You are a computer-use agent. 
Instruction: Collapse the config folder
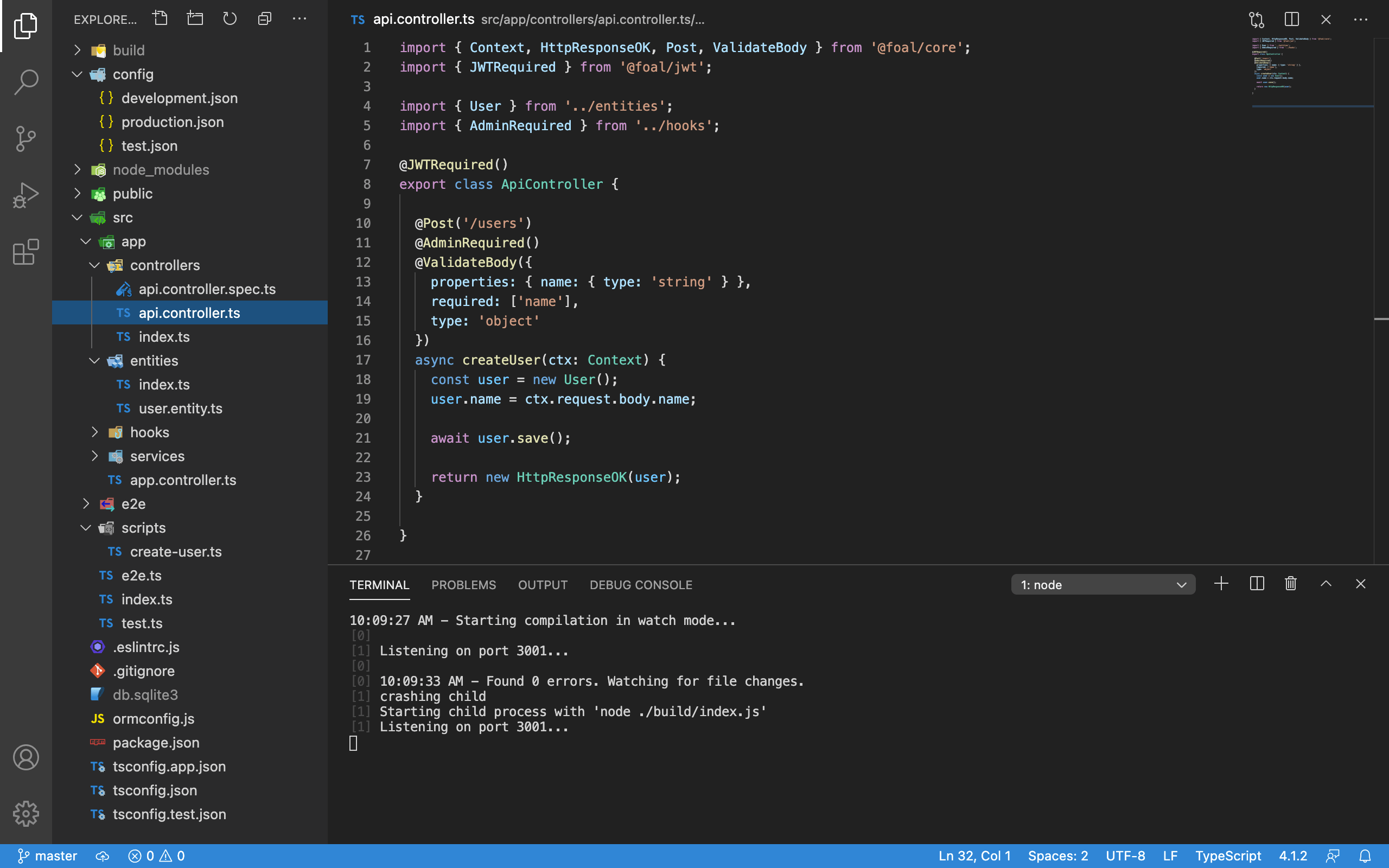click(78, 74)
